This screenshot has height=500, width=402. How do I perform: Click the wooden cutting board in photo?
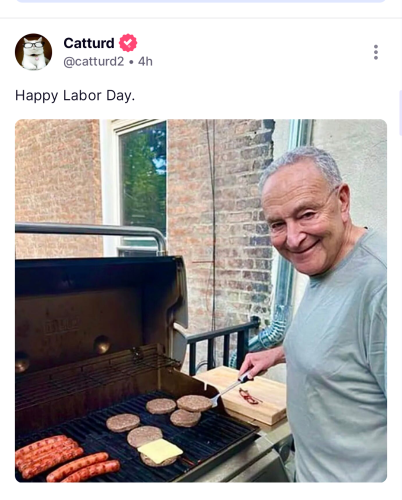click(248, 395)
